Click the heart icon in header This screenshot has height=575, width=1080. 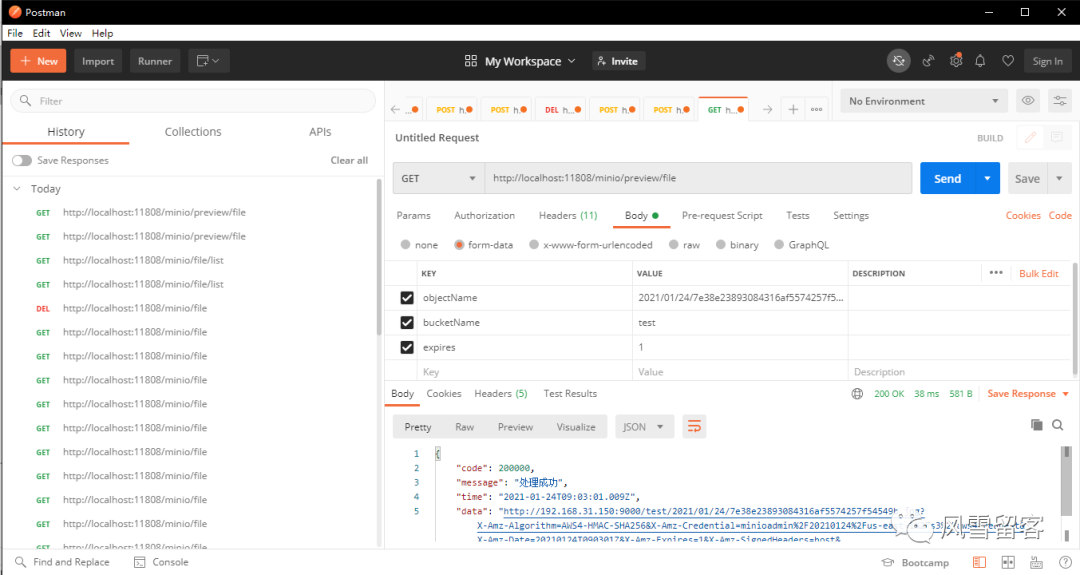(x=1008, y=61)
